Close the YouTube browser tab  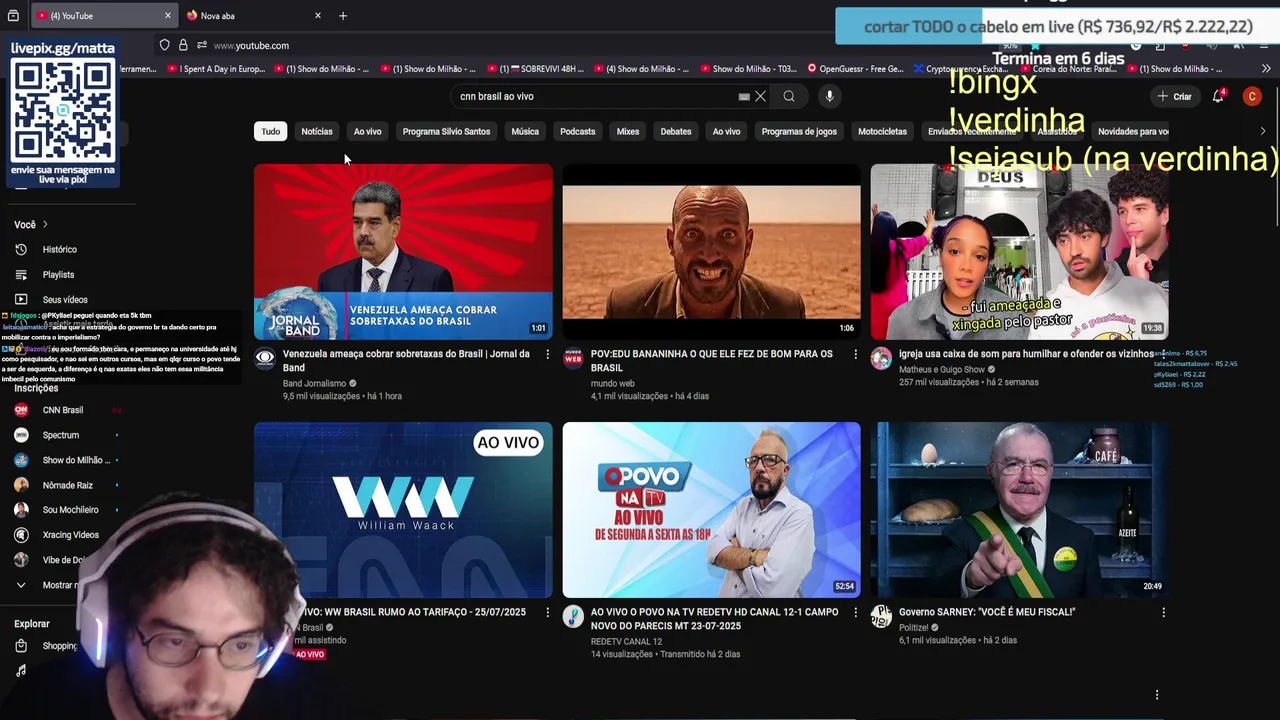[168, 16]
